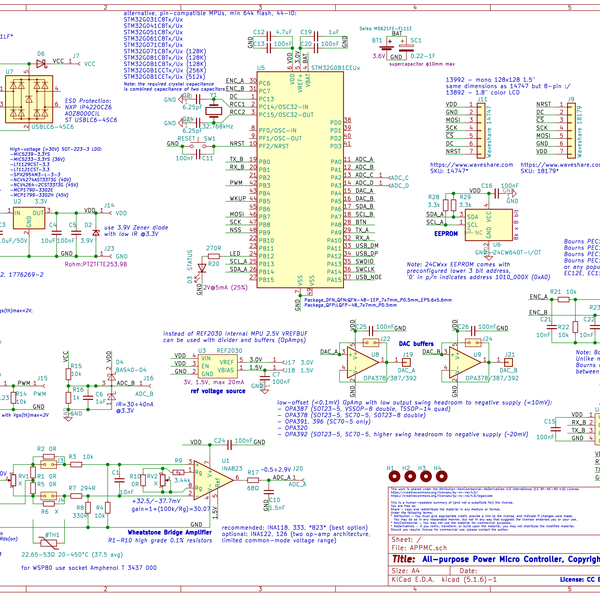Viewport: 600px width, 600px height.
Task: Select the J19 DAC_A test point
Action: tap(406, 362)
